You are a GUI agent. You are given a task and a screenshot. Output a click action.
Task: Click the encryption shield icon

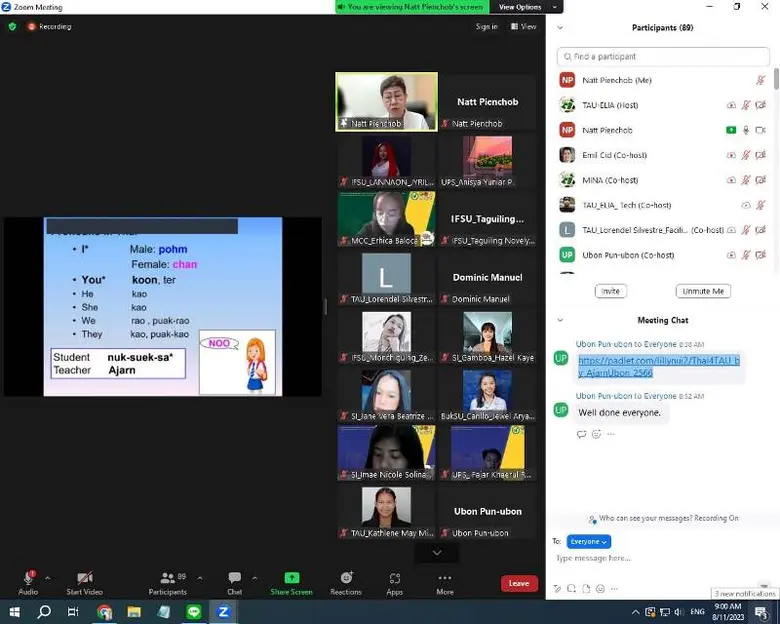click(13, 27)
